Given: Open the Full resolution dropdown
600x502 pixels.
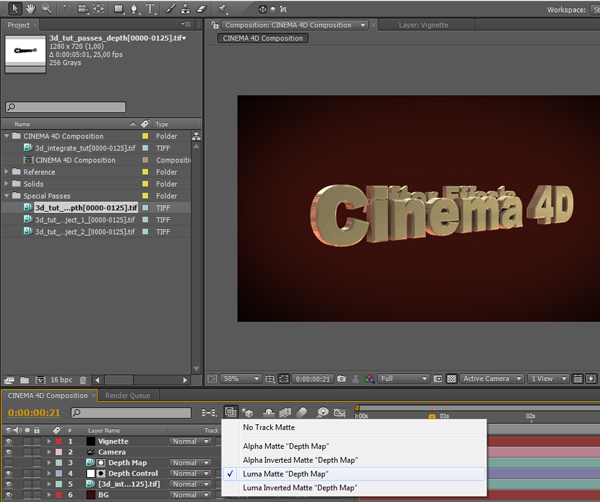Looking at the screenshot, I should coord(403,379).
